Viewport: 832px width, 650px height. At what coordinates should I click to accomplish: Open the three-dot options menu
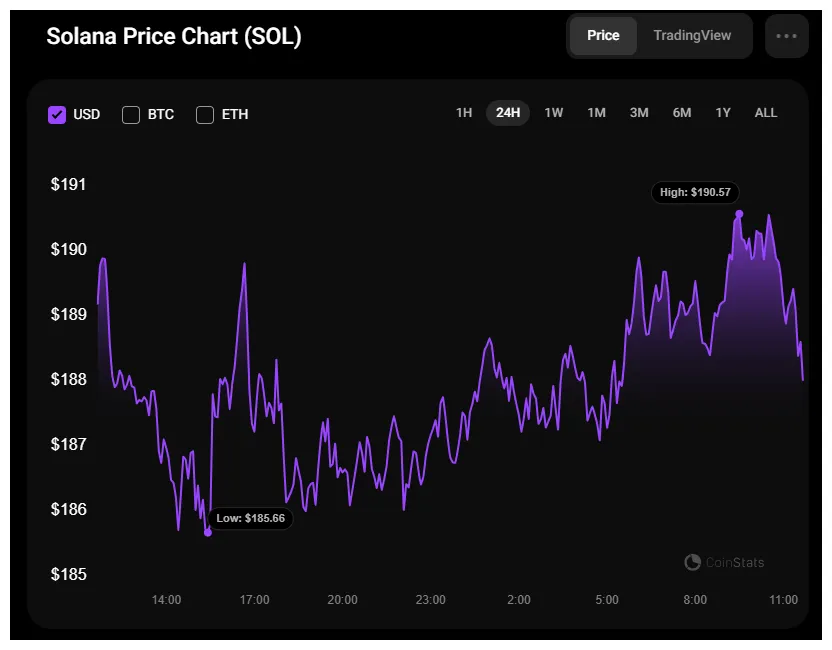[787, 35]
